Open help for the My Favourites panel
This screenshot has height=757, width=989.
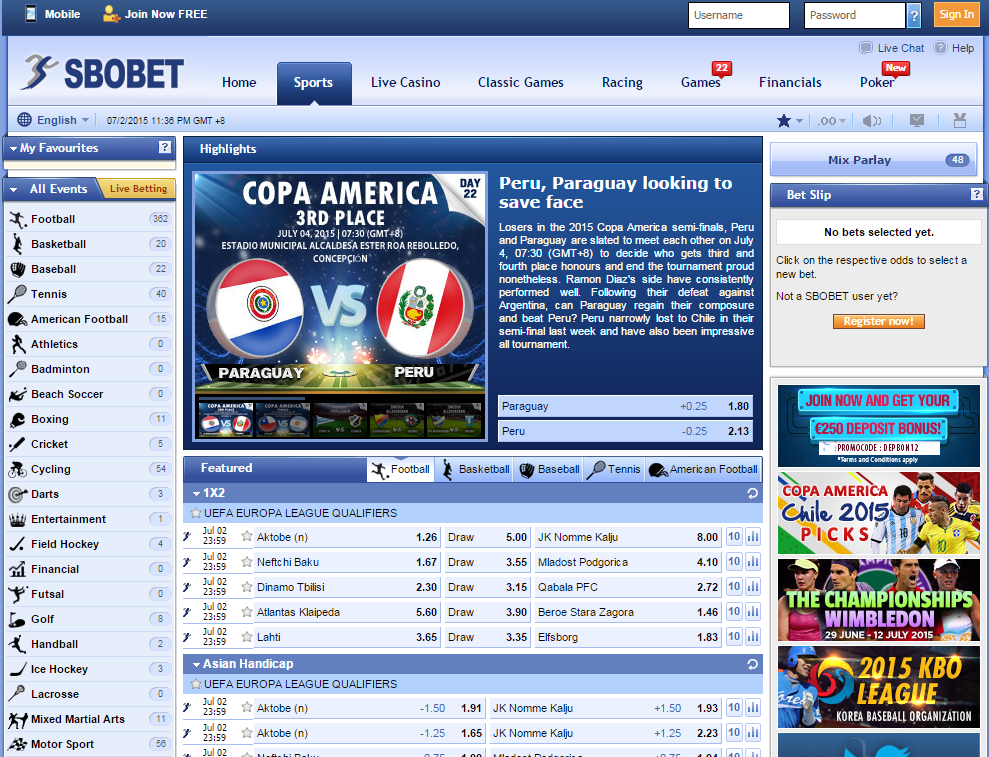pos(165,148)
